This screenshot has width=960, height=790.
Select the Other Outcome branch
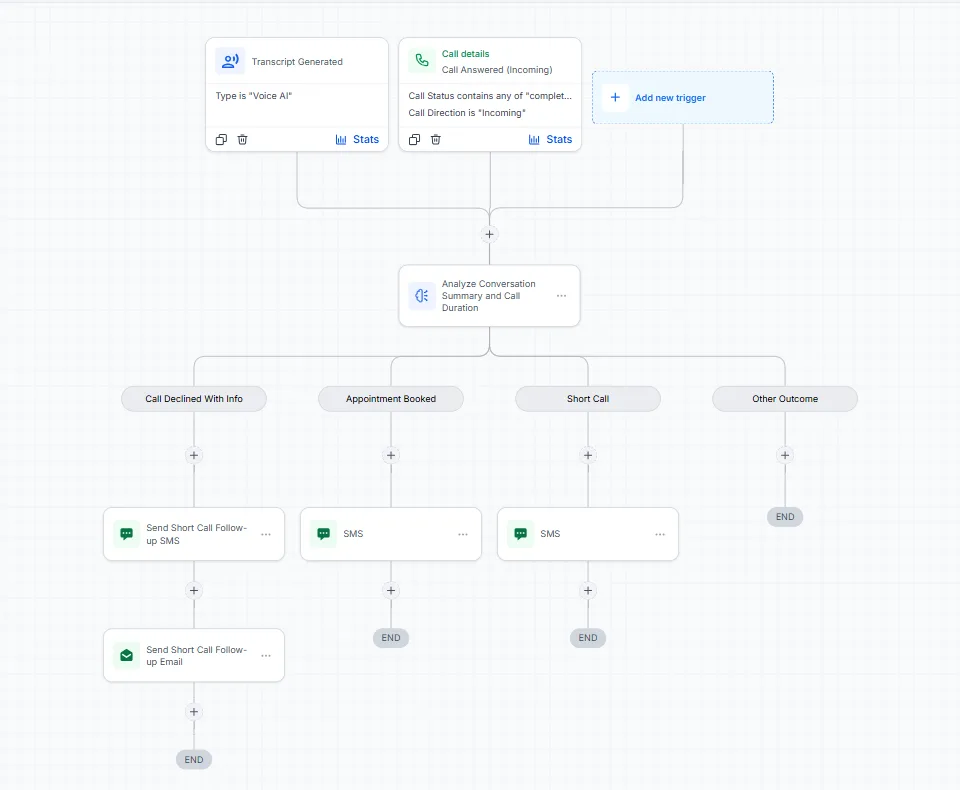point(785,399)
